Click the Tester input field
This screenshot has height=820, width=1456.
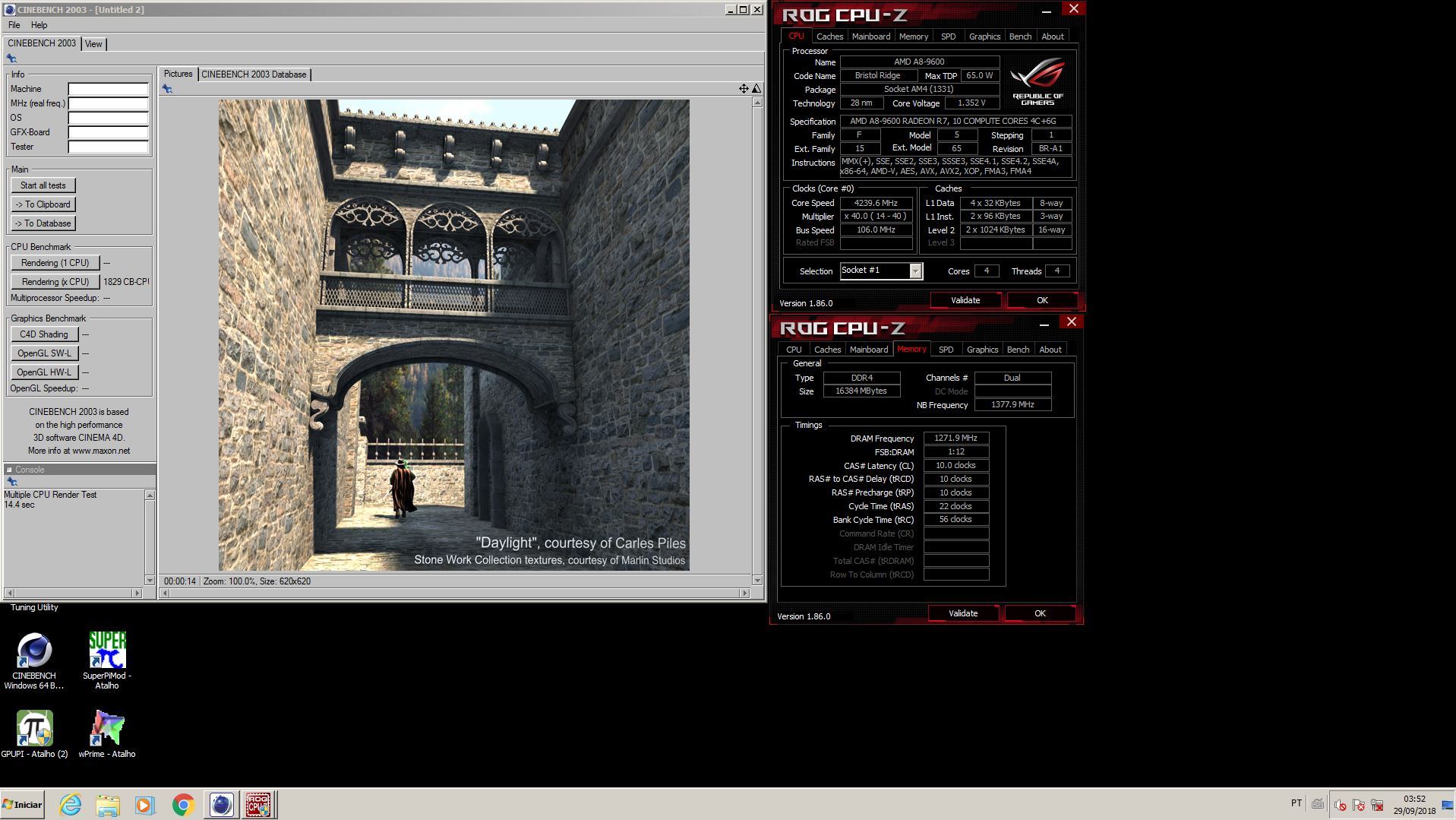(x=109, y=147)
